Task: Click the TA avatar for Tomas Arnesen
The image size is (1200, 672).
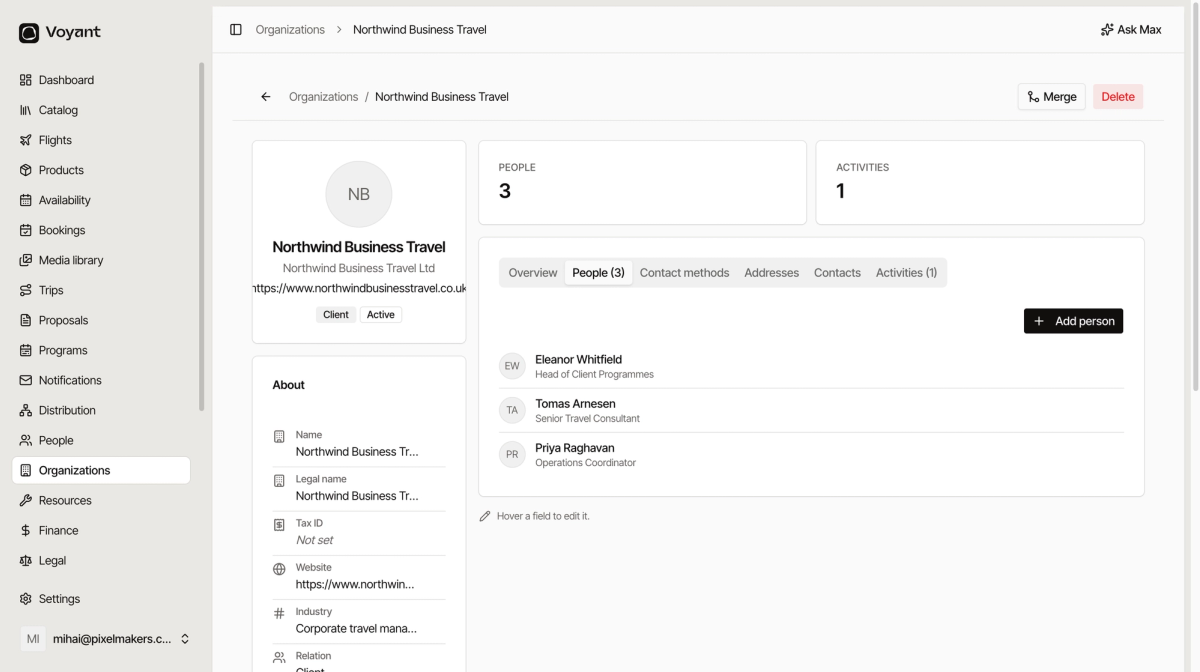Action: pyautogui.click(x=512, y=410)
